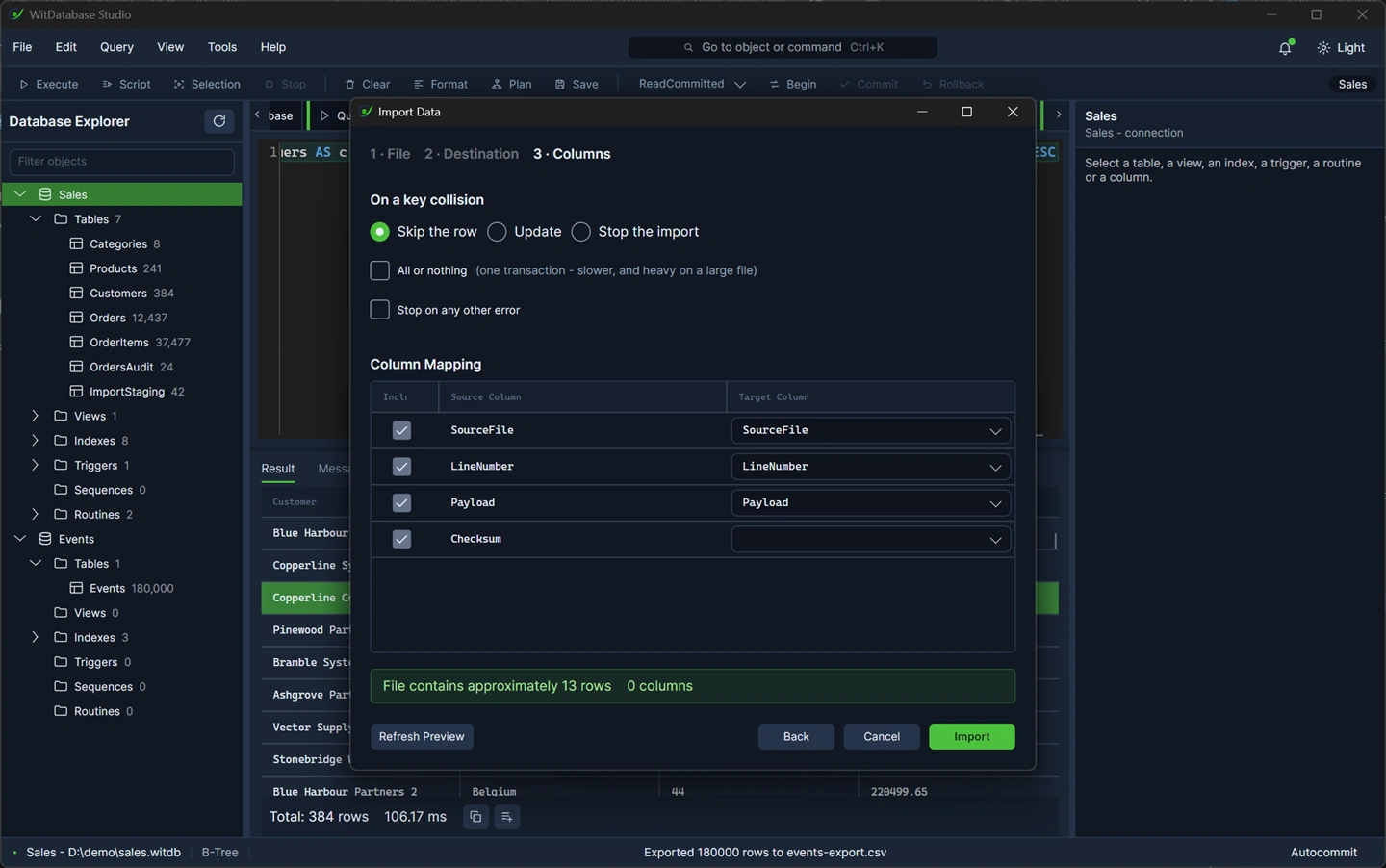Click the Sales database icon in explorer
This screenshot has height=868, width=1386.
pyautogui.click(x=45, y=194)
